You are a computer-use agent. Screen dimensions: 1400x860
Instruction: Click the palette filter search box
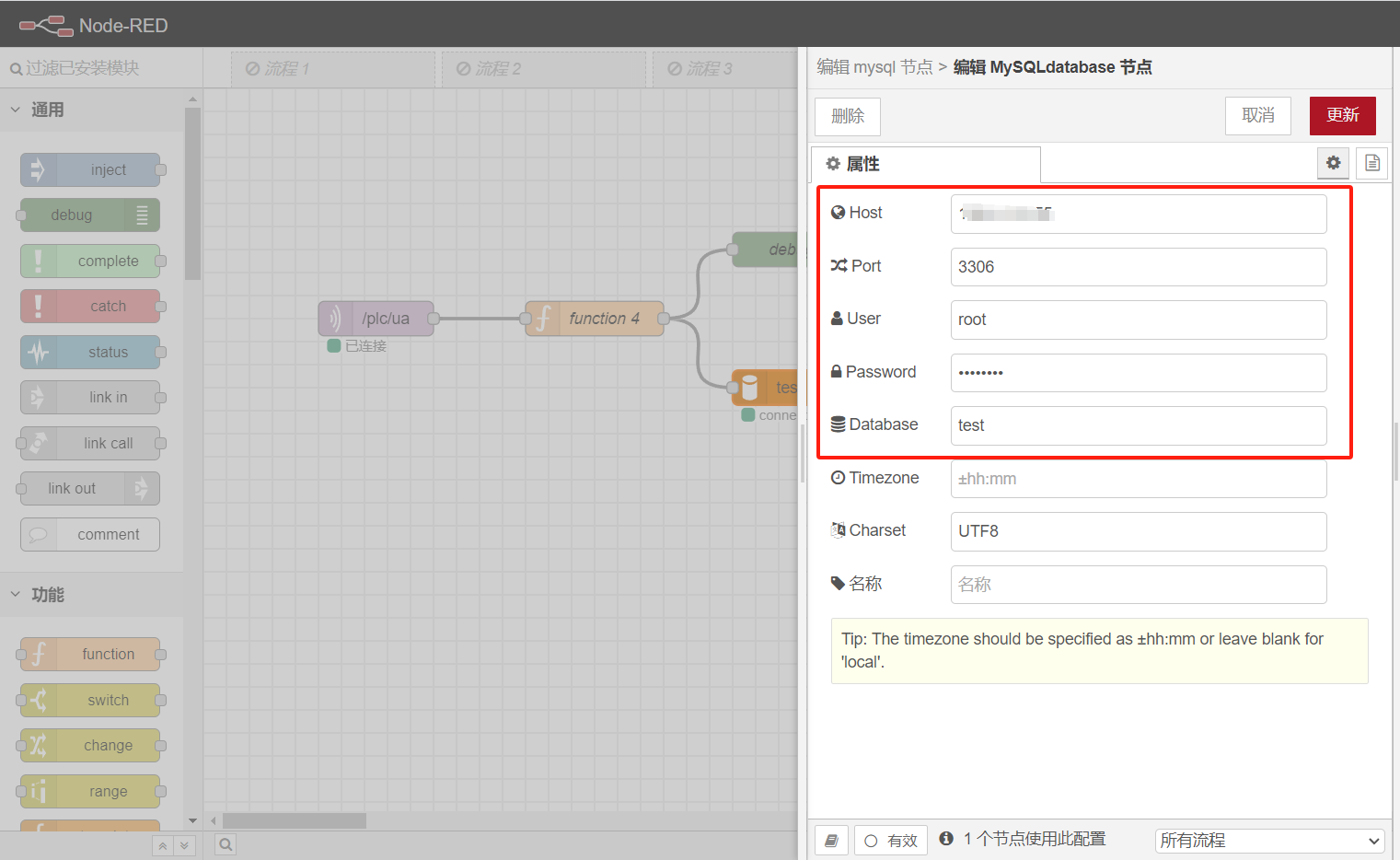[101, 68]
